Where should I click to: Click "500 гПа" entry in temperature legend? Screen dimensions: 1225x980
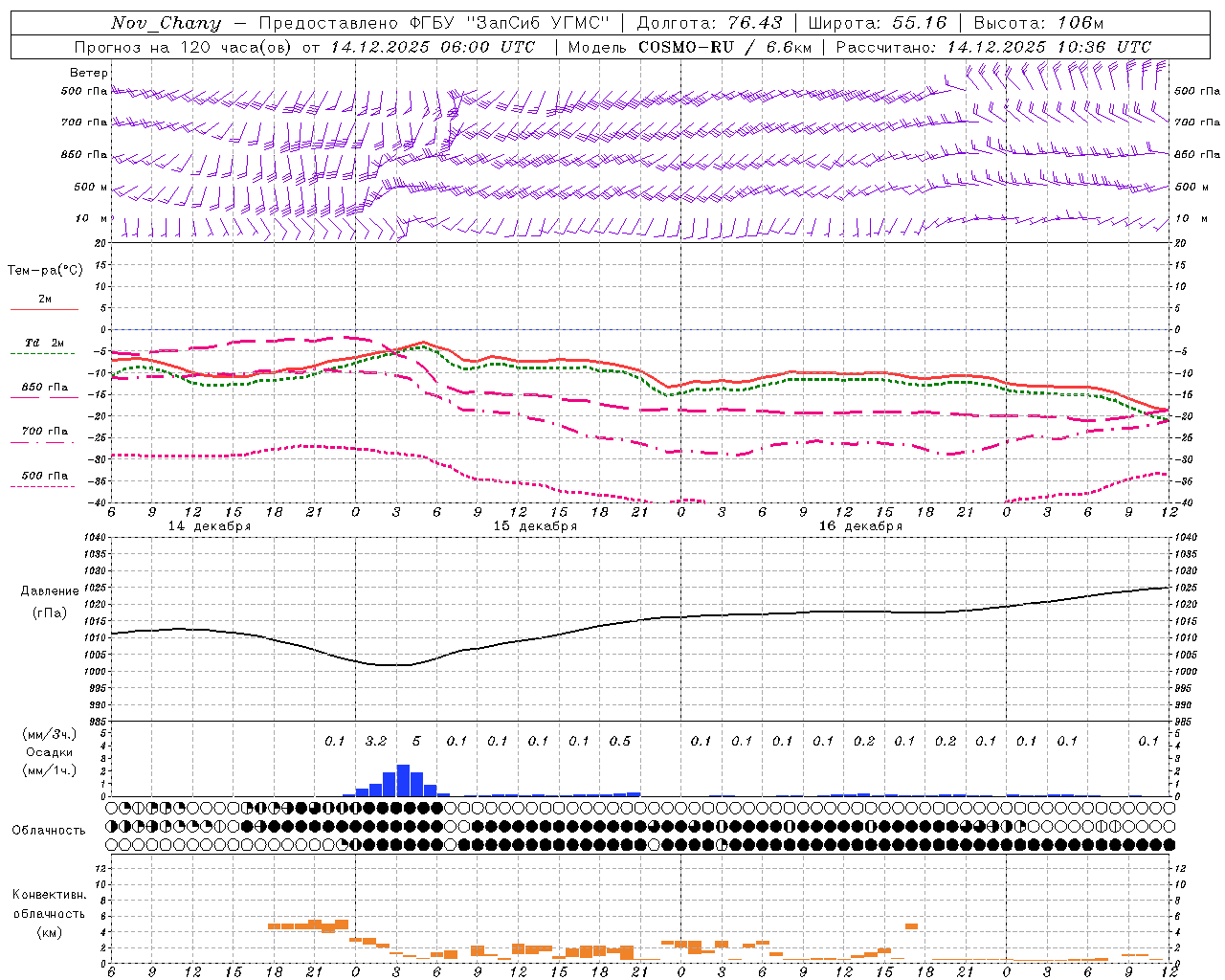[45, 476]
